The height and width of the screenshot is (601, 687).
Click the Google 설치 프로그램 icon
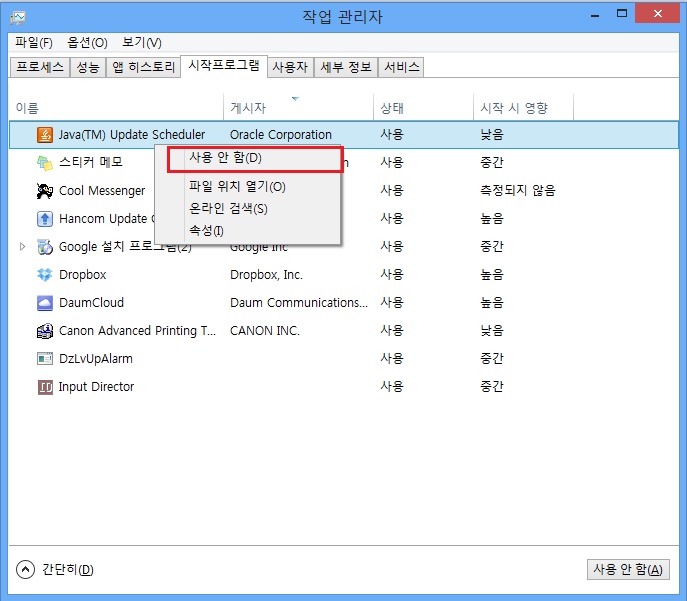(x=45, y=247)
